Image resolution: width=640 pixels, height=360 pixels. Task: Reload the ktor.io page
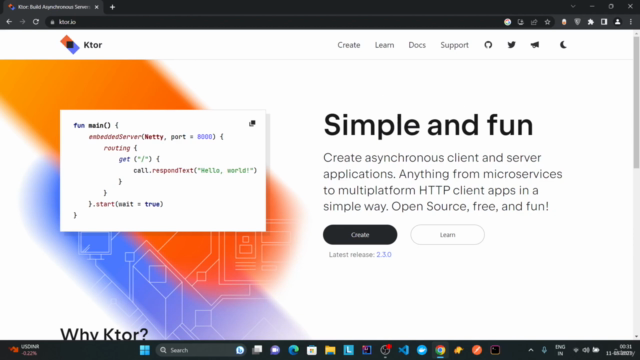[x=36, y=22]
